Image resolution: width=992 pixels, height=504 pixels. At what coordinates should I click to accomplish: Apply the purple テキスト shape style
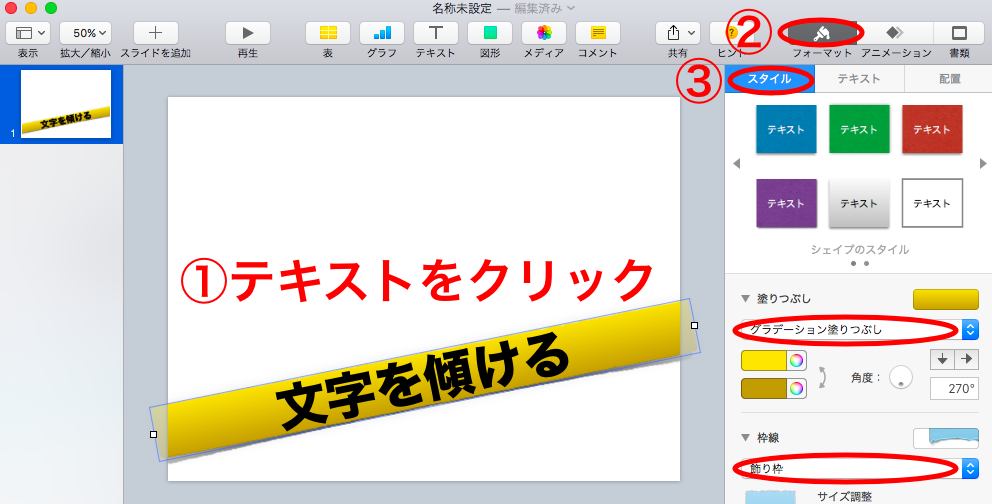coord(786,203)
